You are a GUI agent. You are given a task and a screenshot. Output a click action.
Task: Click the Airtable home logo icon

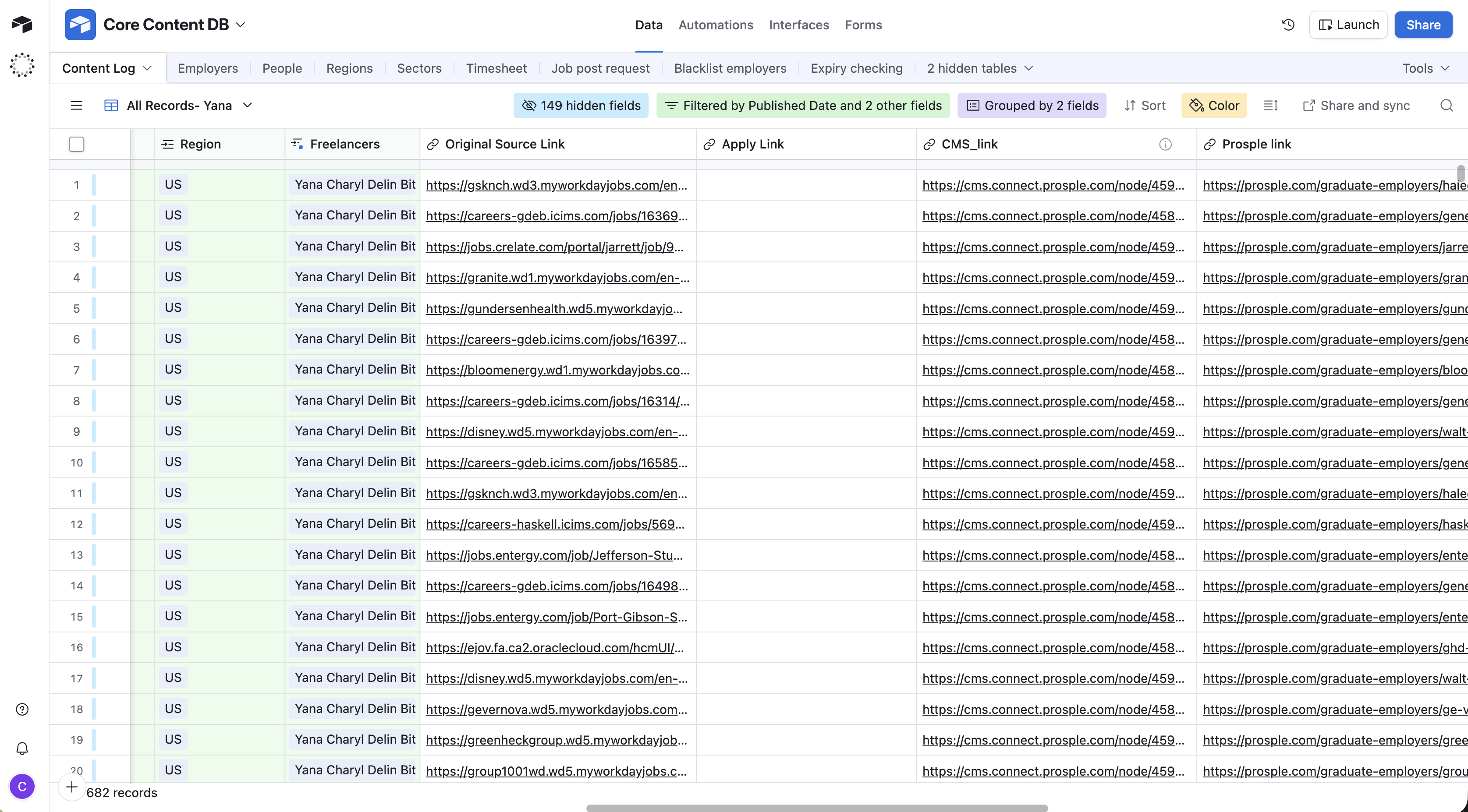point(21,24)
